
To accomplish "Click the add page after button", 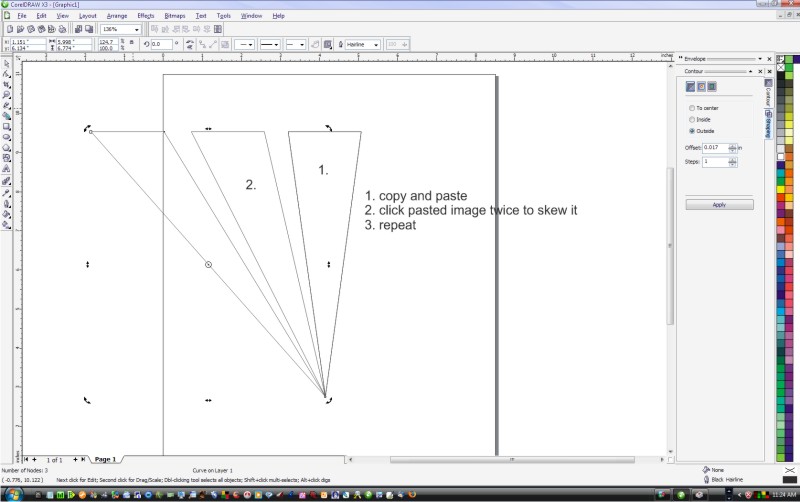I will point(75,459).
